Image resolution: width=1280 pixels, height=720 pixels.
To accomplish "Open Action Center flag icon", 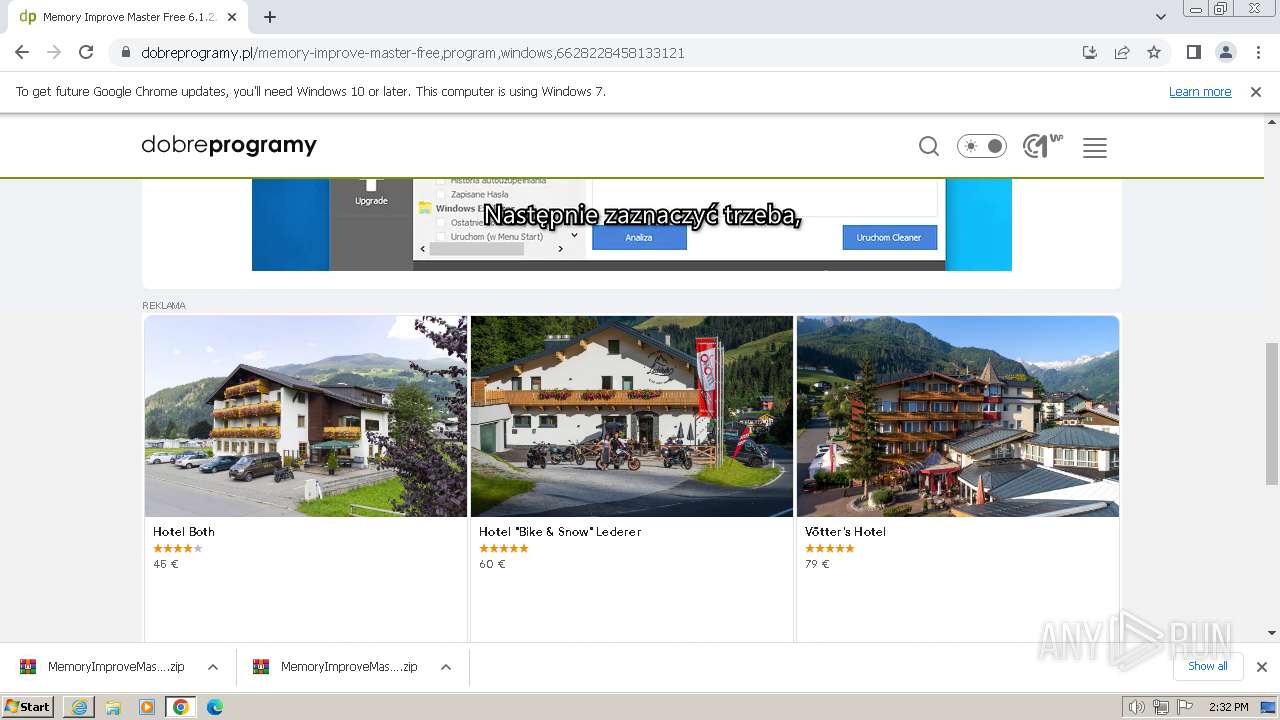I will tap(1183, 707).
